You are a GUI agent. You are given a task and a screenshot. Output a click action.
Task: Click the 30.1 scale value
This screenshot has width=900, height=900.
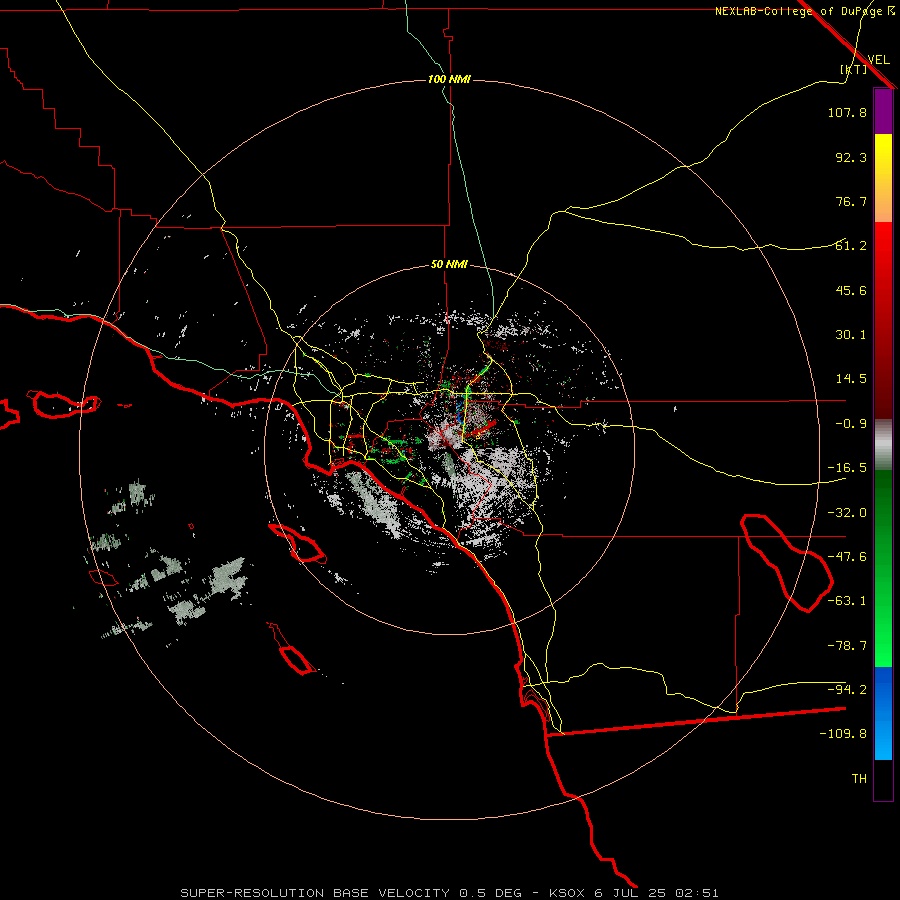851,335
